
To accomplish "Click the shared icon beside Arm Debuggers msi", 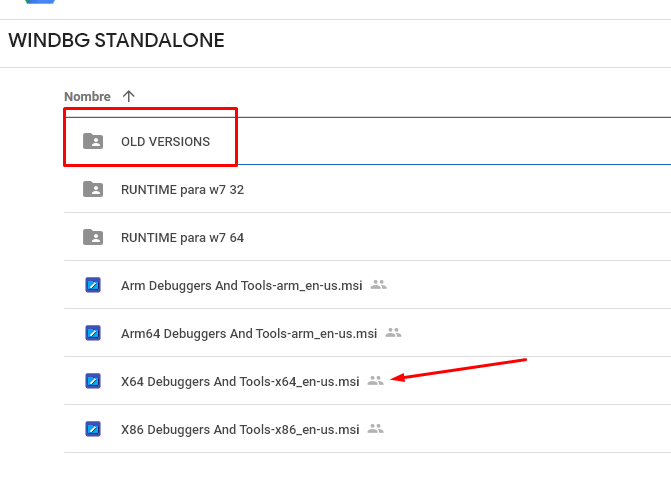I will 379,285.
